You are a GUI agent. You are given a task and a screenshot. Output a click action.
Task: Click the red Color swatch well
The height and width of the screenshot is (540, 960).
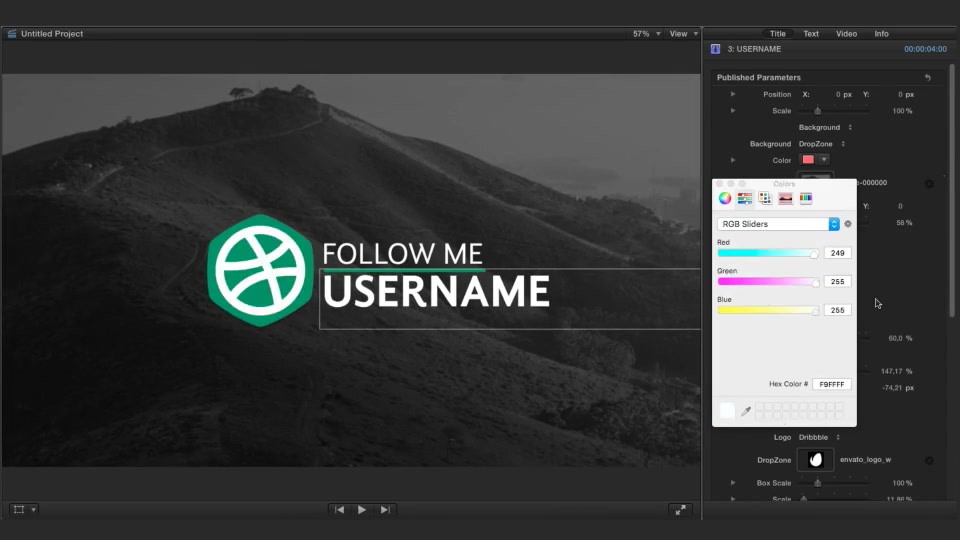click(x=808, y=160)
